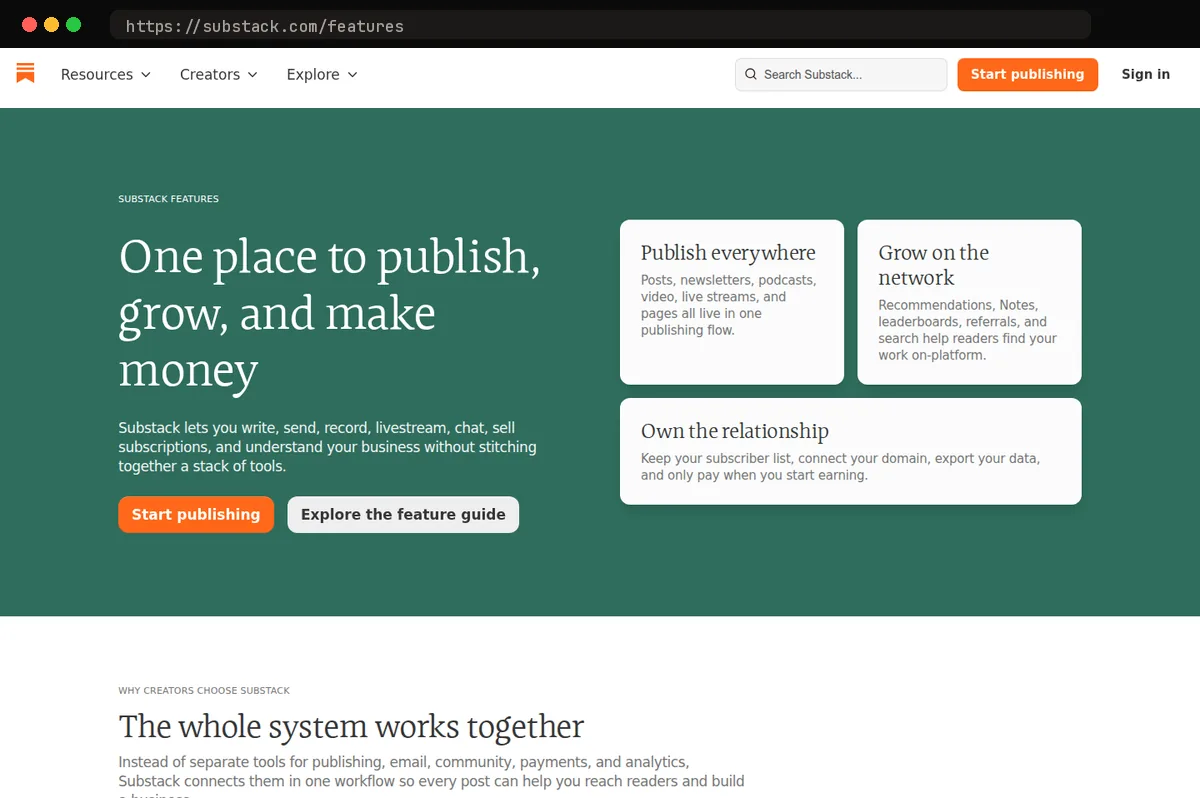Click Start publishing below the hero text
Viewport: 1200px width, 798px height.
point(196,514)
